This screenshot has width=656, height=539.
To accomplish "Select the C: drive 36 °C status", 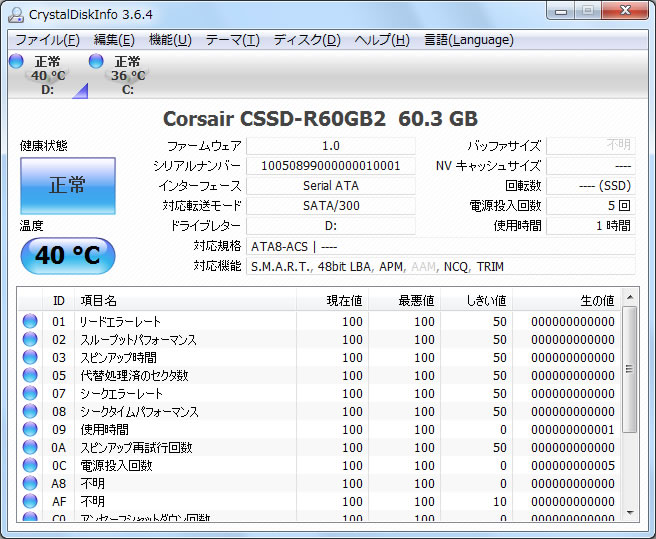I will pos(128,75).
